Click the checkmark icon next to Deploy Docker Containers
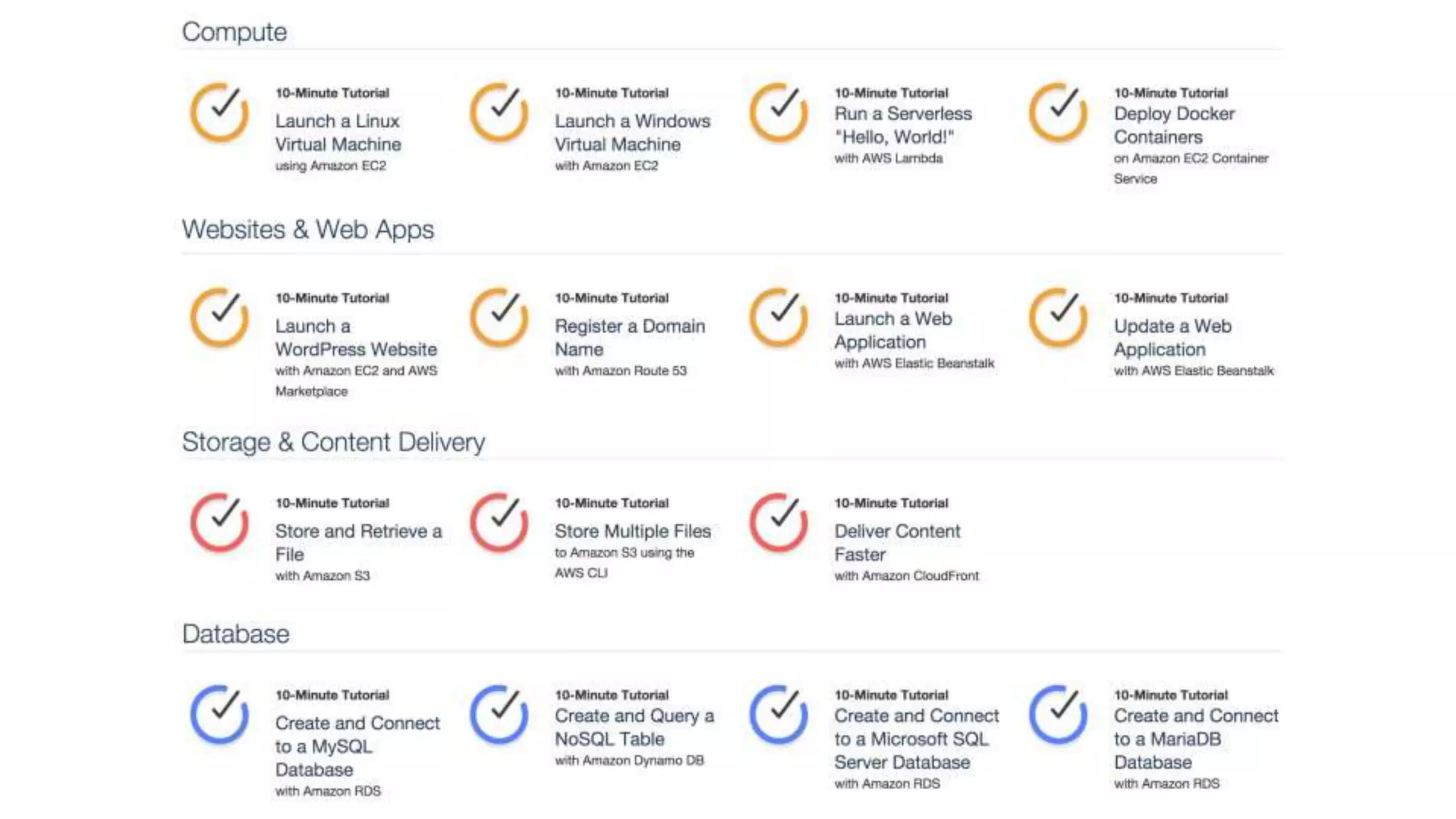Image resolution: width=1456 pixels, height=819 pixels. 1058,112
